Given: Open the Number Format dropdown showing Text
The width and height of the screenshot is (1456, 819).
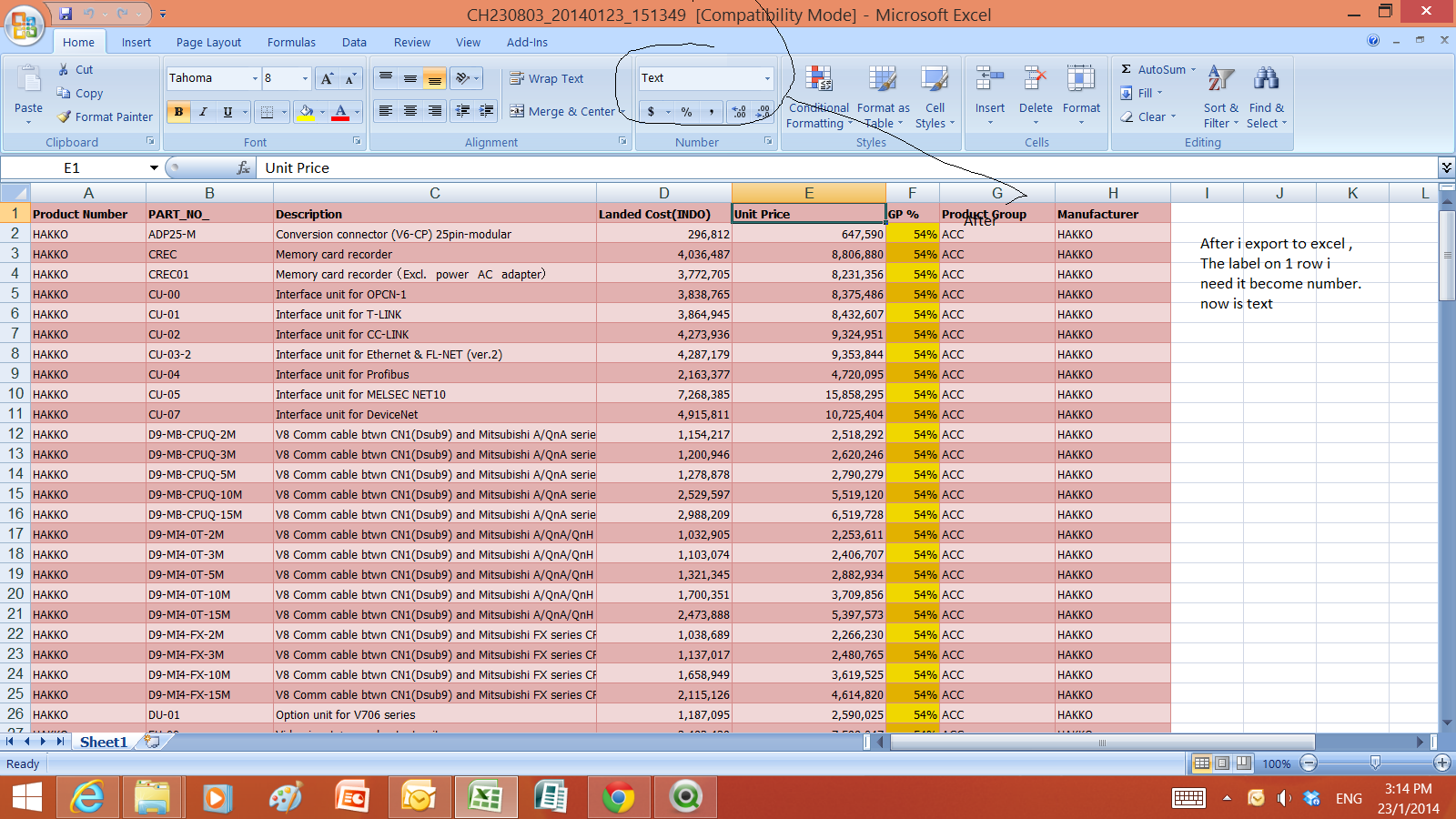Looking at the screenshot, I should pos(766,78).
